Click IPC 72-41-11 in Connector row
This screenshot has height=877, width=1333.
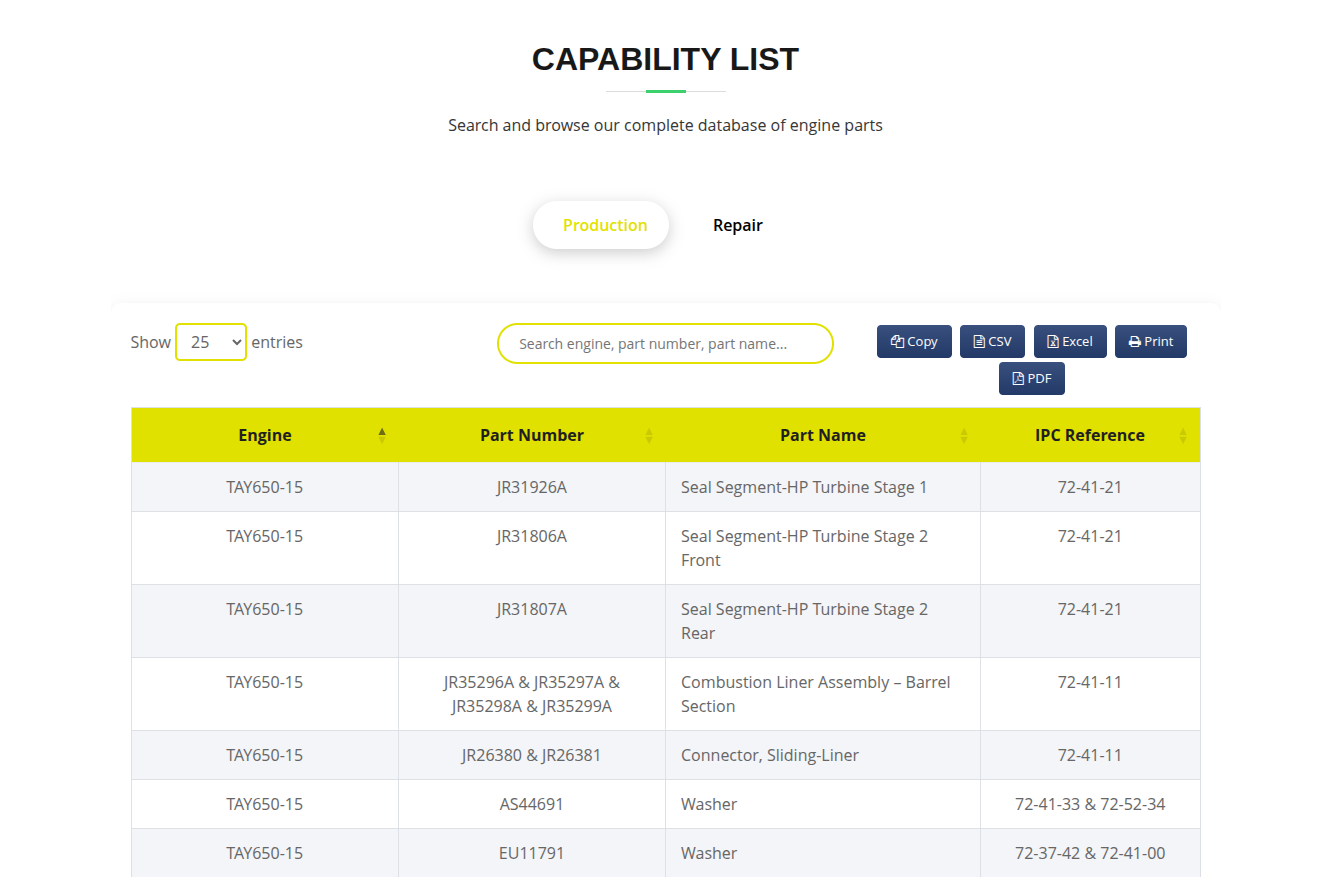click(1090, 755)
